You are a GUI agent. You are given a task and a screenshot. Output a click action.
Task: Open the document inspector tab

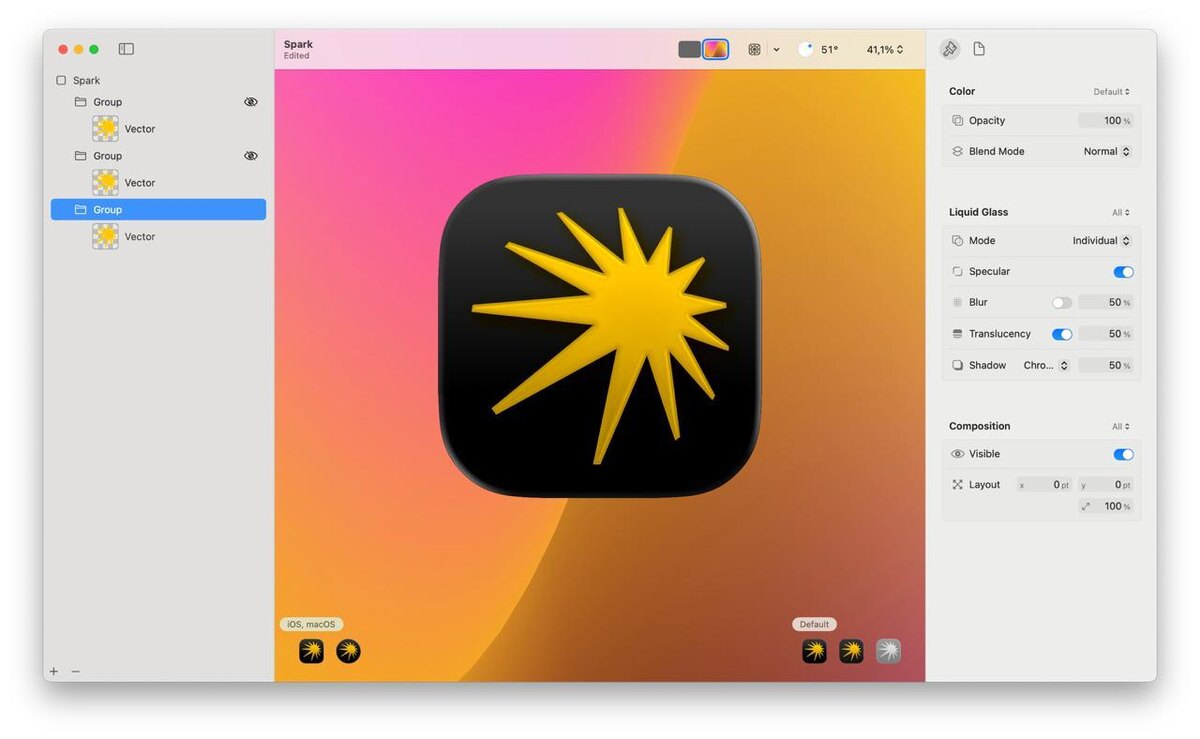(x=979, y=49)
